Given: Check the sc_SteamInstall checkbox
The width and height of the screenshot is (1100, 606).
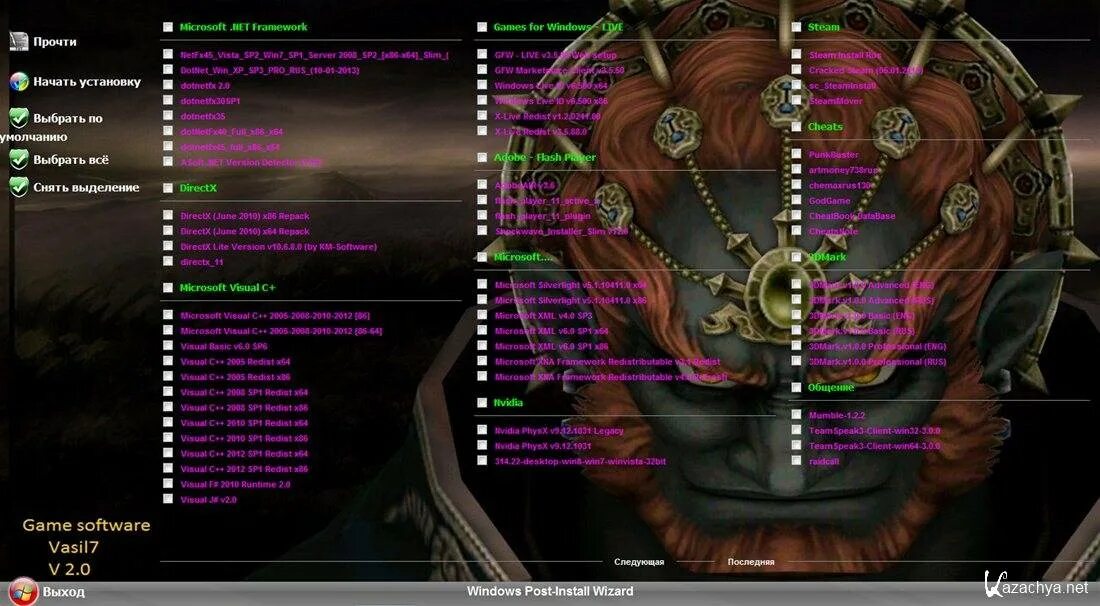Looking at the screenshot, I should pyautogui.click(x=796, y=85).
